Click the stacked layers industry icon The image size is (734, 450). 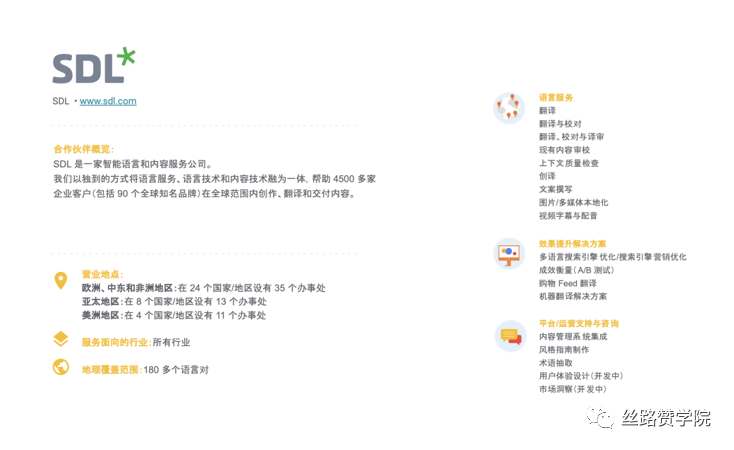61,340
